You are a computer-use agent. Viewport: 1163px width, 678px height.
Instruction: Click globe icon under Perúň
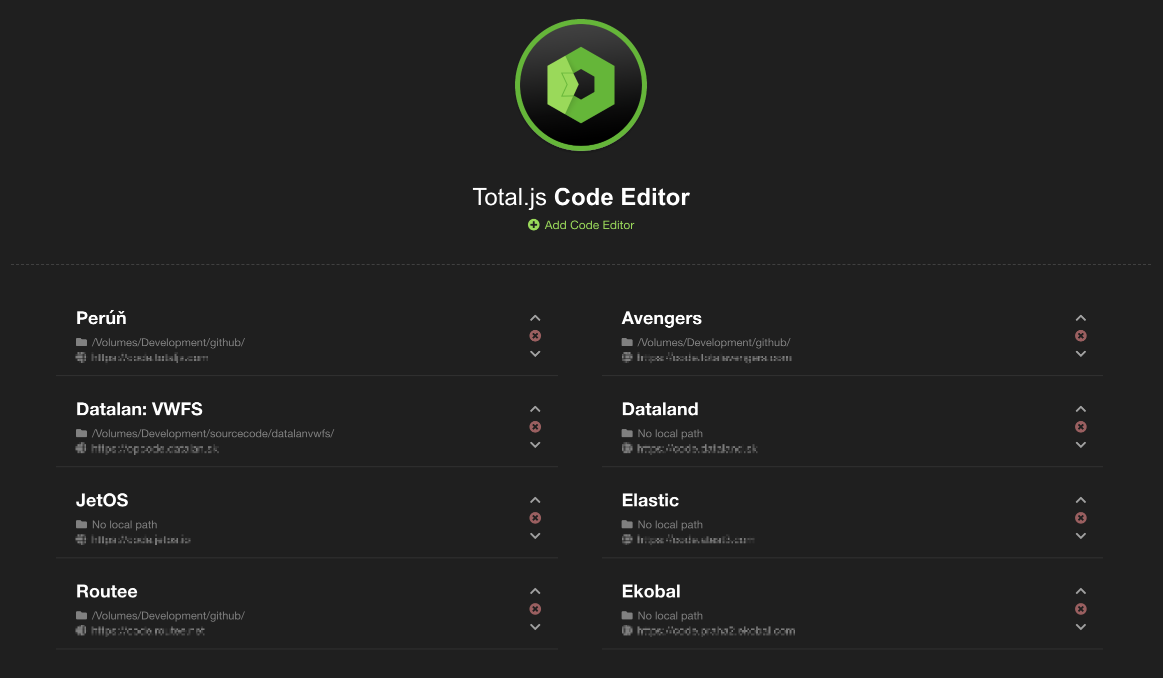click(81, 358)
